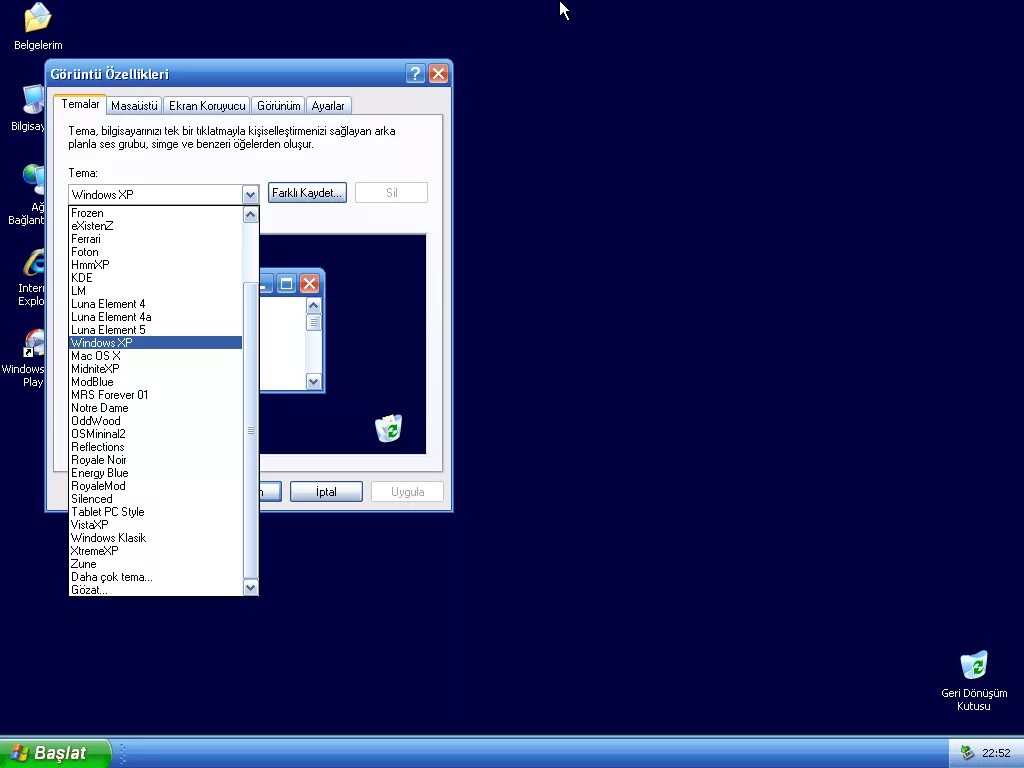Click the theme list scrollbar thumb
This screenshot has height=768, width=1024.
tap(250, 430)
